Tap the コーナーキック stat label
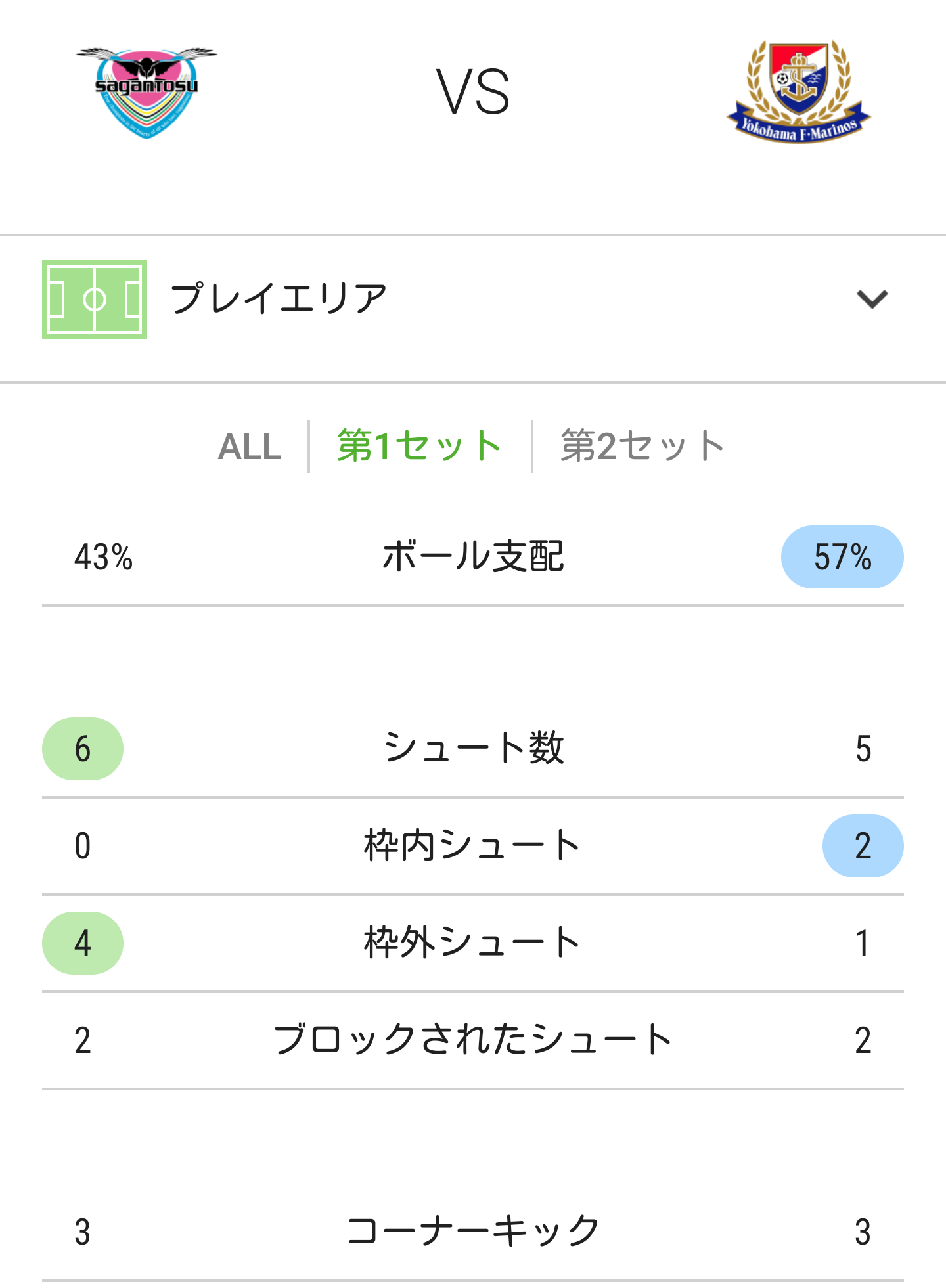Screen dimensions: 946x1288 [x=473, y=1232]
